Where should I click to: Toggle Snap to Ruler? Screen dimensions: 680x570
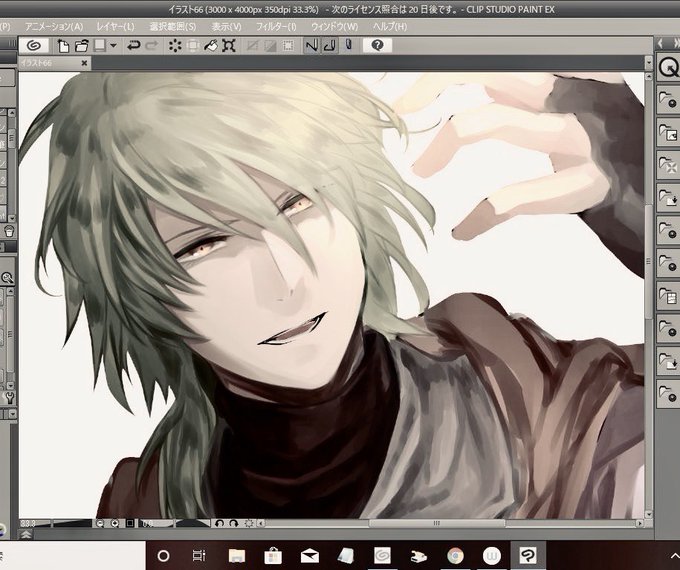(x=311, y=45)
